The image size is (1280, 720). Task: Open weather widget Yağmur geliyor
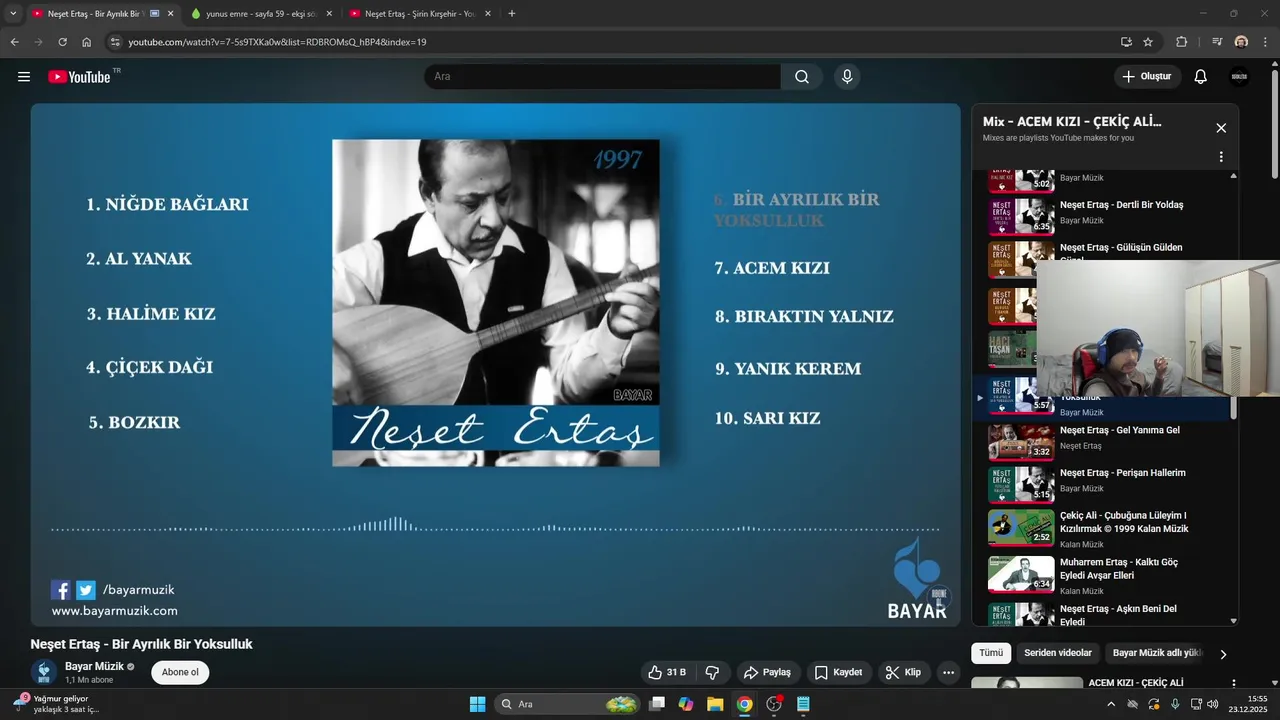(57, 704)
